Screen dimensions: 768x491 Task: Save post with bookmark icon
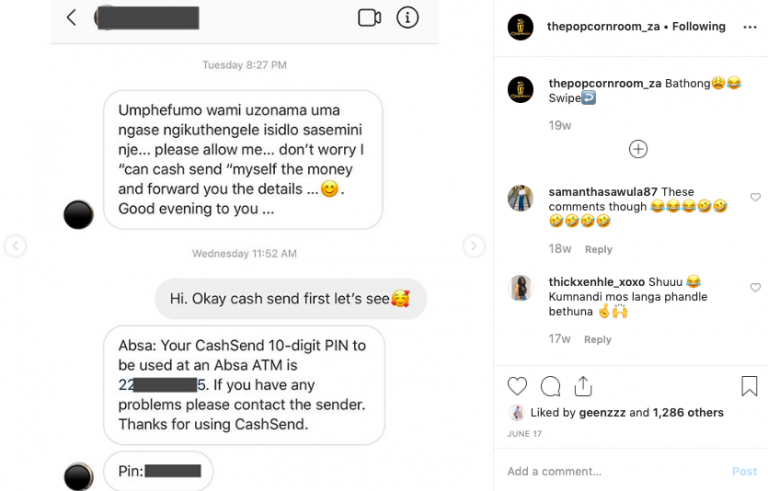click(749, 386)
